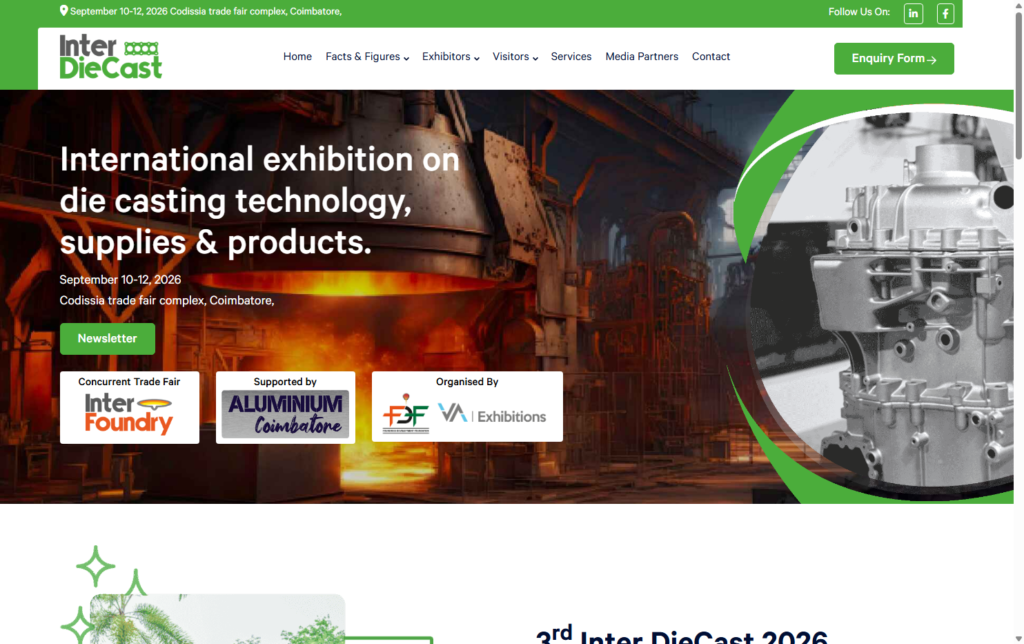Click the die cast engine image
Image resolution: width=1024 pixels, height=644 pixels.
[900, 300]
